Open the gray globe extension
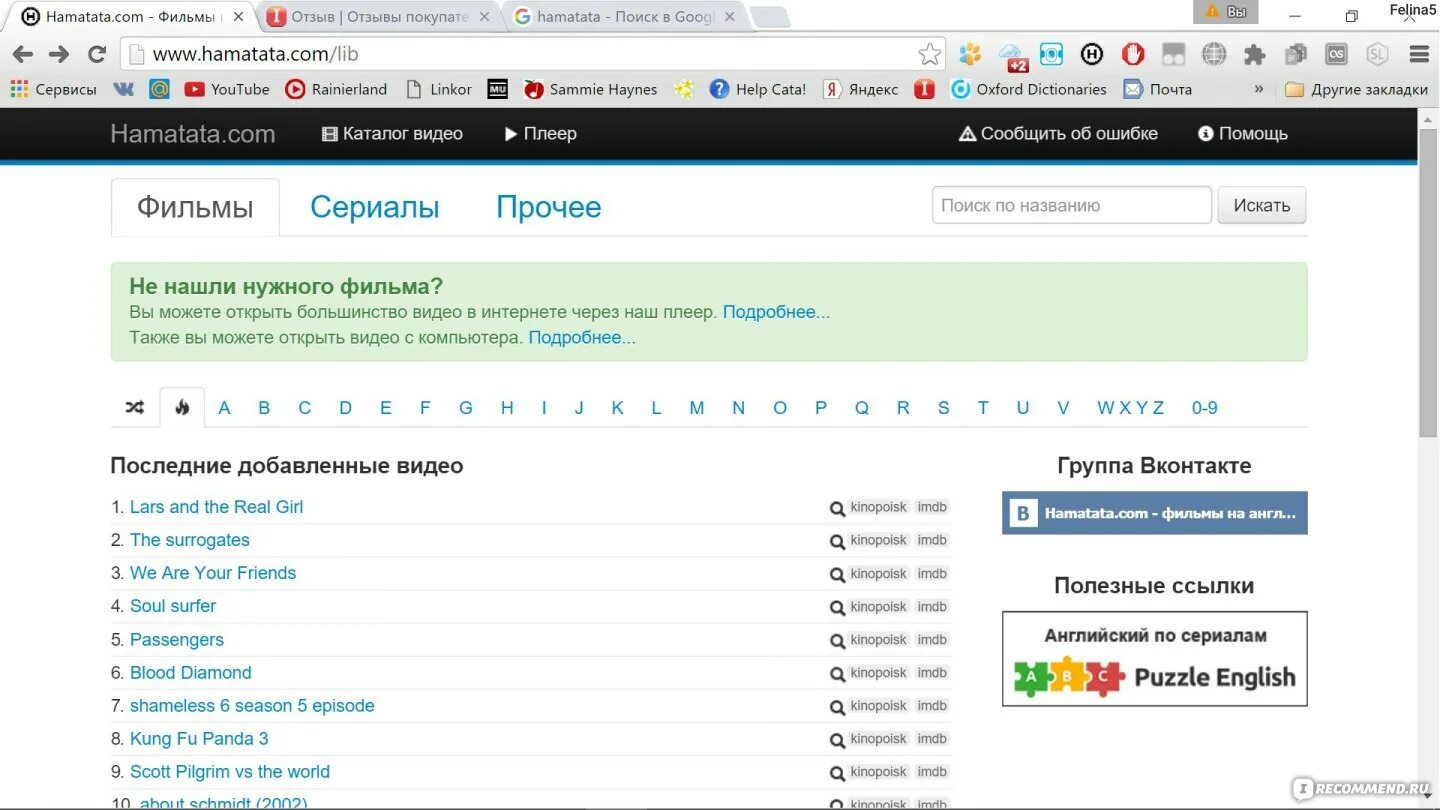Image resolution: width=1440 pixels, height=810 pixels. point(1214,54)
